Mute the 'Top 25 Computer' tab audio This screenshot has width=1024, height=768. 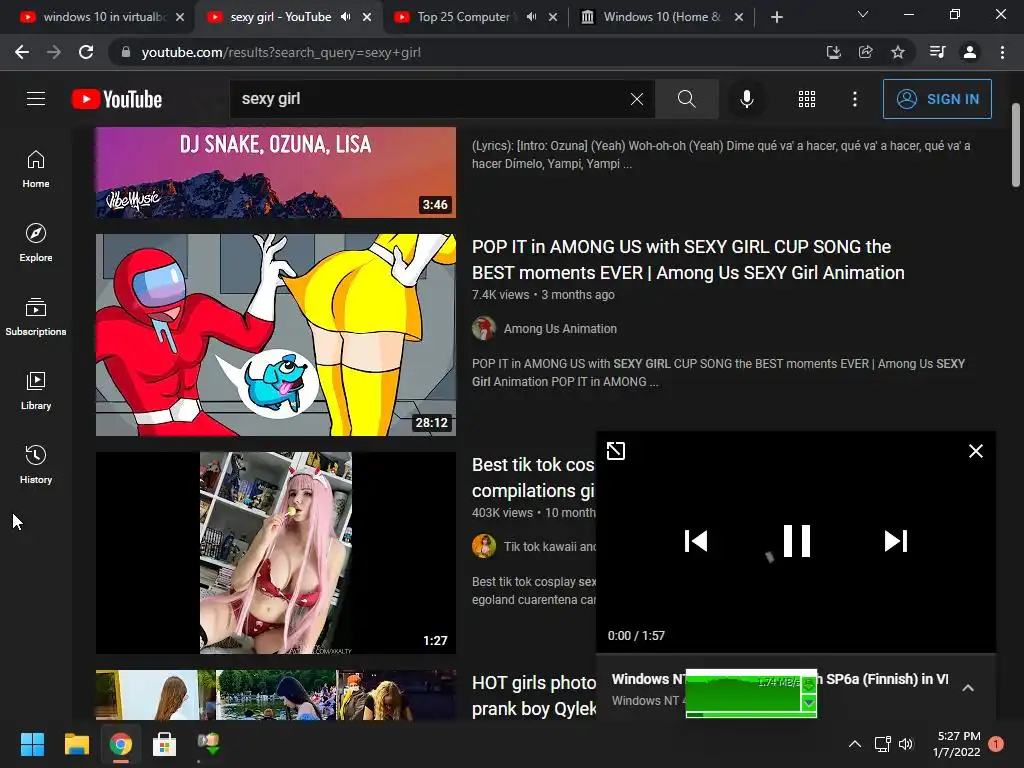click(532, 17)
